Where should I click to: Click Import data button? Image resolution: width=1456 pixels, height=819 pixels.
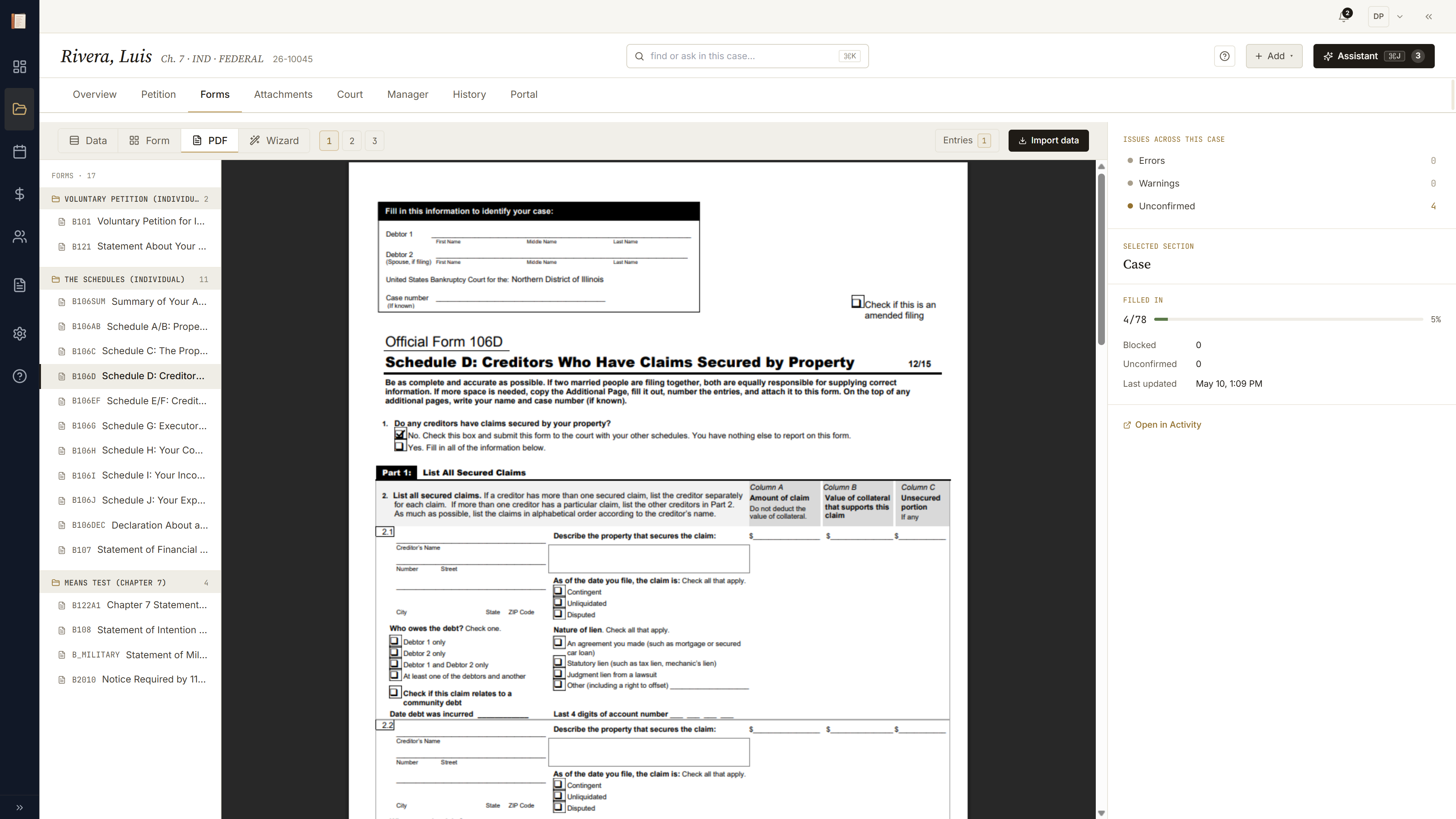(x=1048, y=140)
